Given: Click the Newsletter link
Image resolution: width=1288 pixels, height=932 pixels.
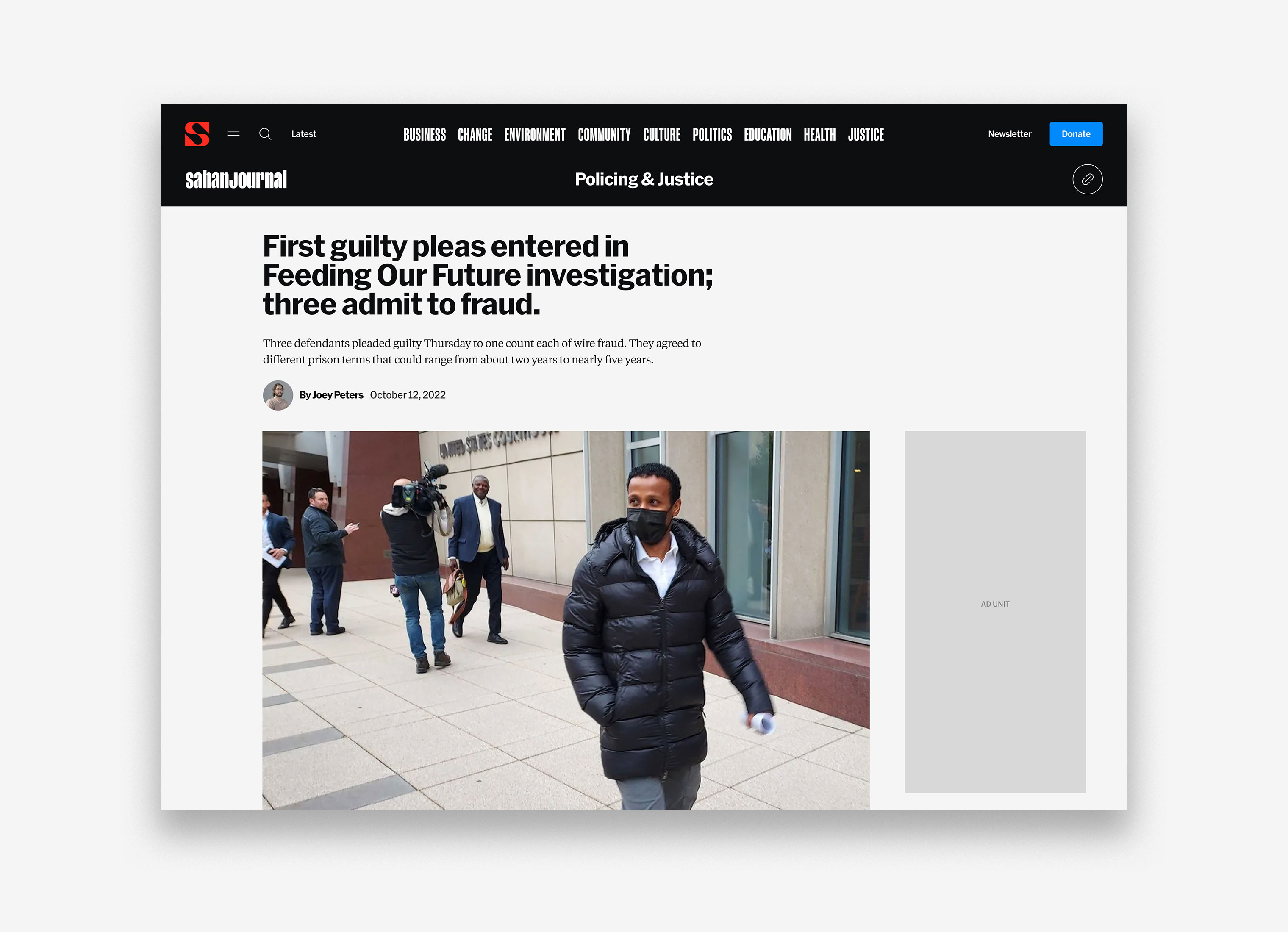Looking at the screenshot, I should 1009,134.
